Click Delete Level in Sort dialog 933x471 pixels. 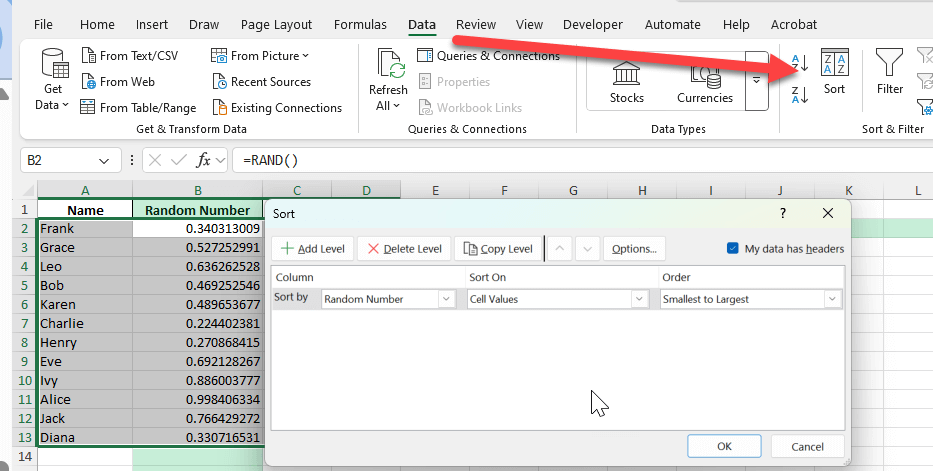coord(404,249)
